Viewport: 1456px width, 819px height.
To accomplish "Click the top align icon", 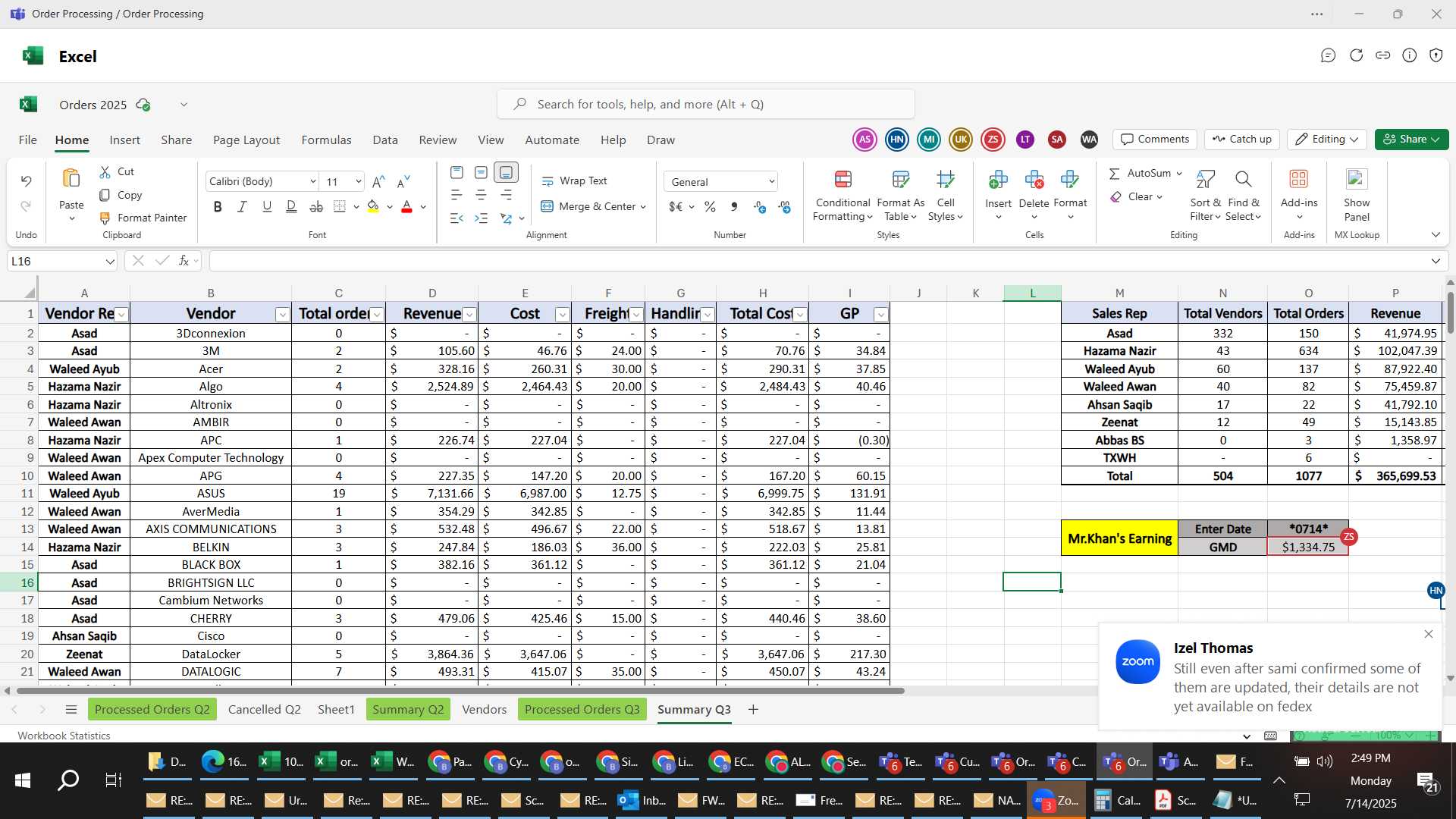I will 457,172.
